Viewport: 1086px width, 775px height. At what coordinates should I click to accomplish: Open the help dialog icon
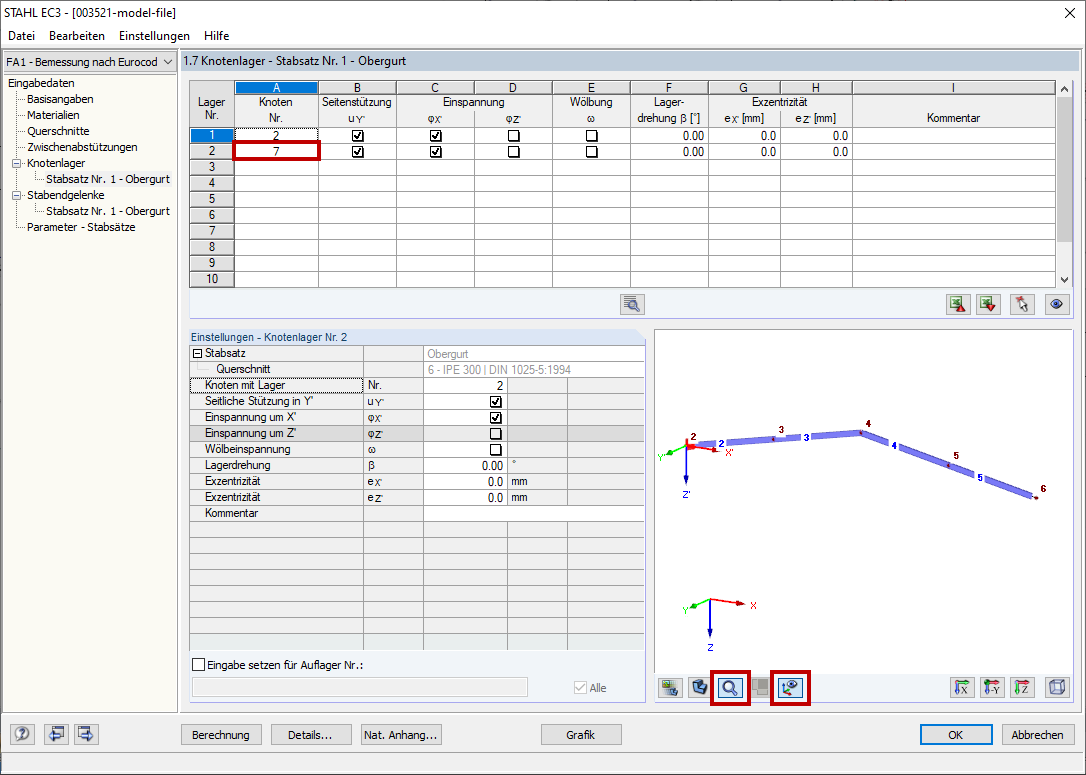click(x=22, y=734)
